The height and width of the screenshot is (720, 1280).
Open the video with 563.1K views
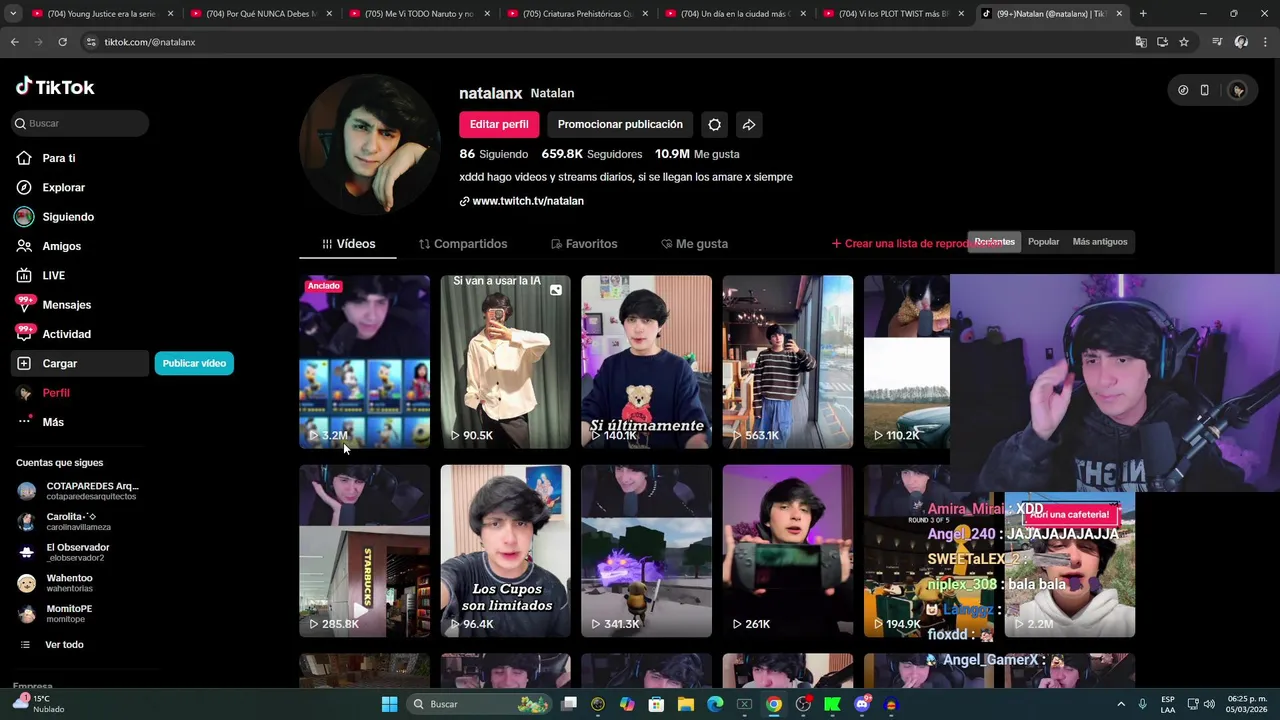787,362
